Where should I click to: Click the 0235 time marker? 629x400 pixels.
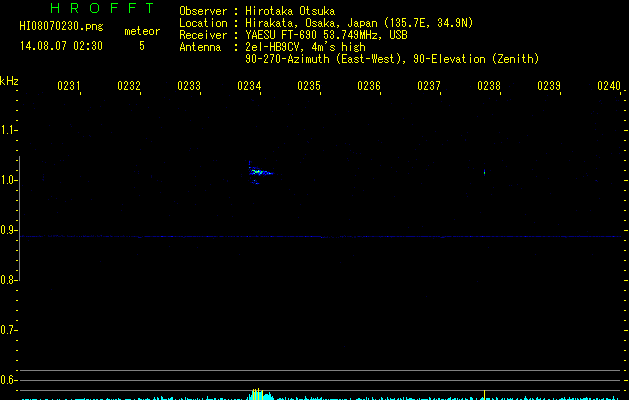coord(309,86)
